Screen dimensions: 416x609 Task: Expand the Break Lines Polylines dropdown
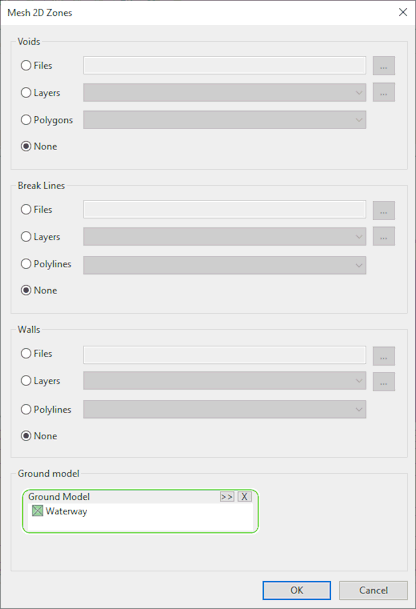click(x=225, y=265)
